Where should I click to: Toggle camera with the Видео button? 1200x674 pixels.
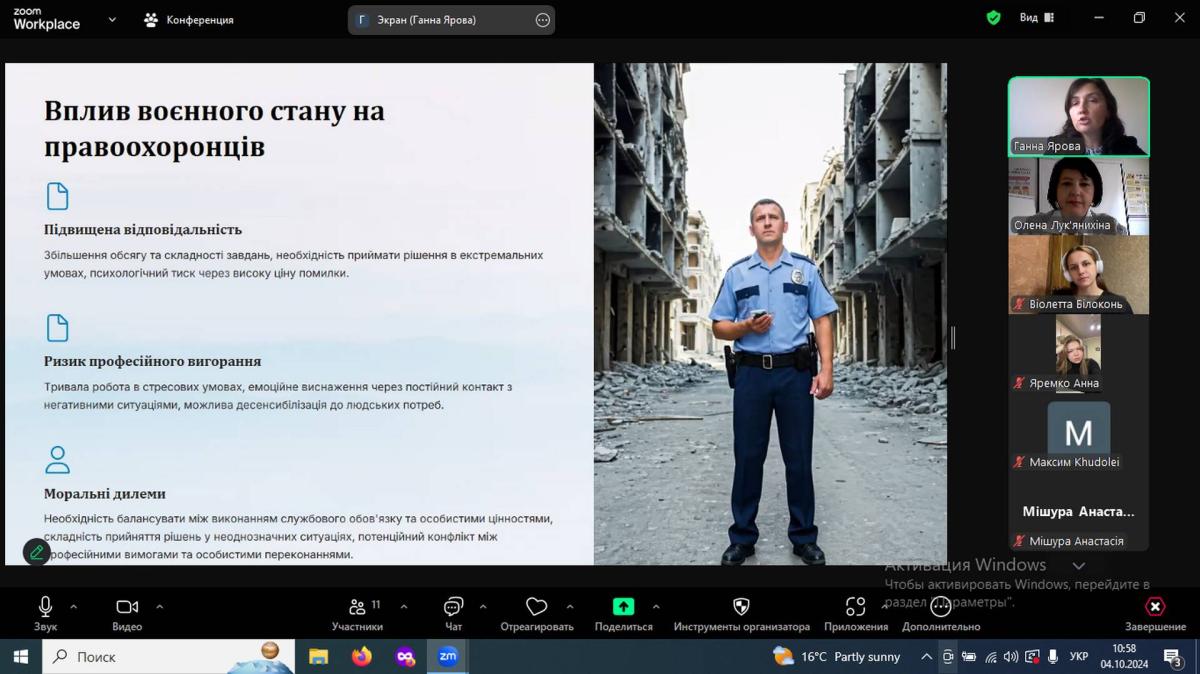tap(127, 613)
